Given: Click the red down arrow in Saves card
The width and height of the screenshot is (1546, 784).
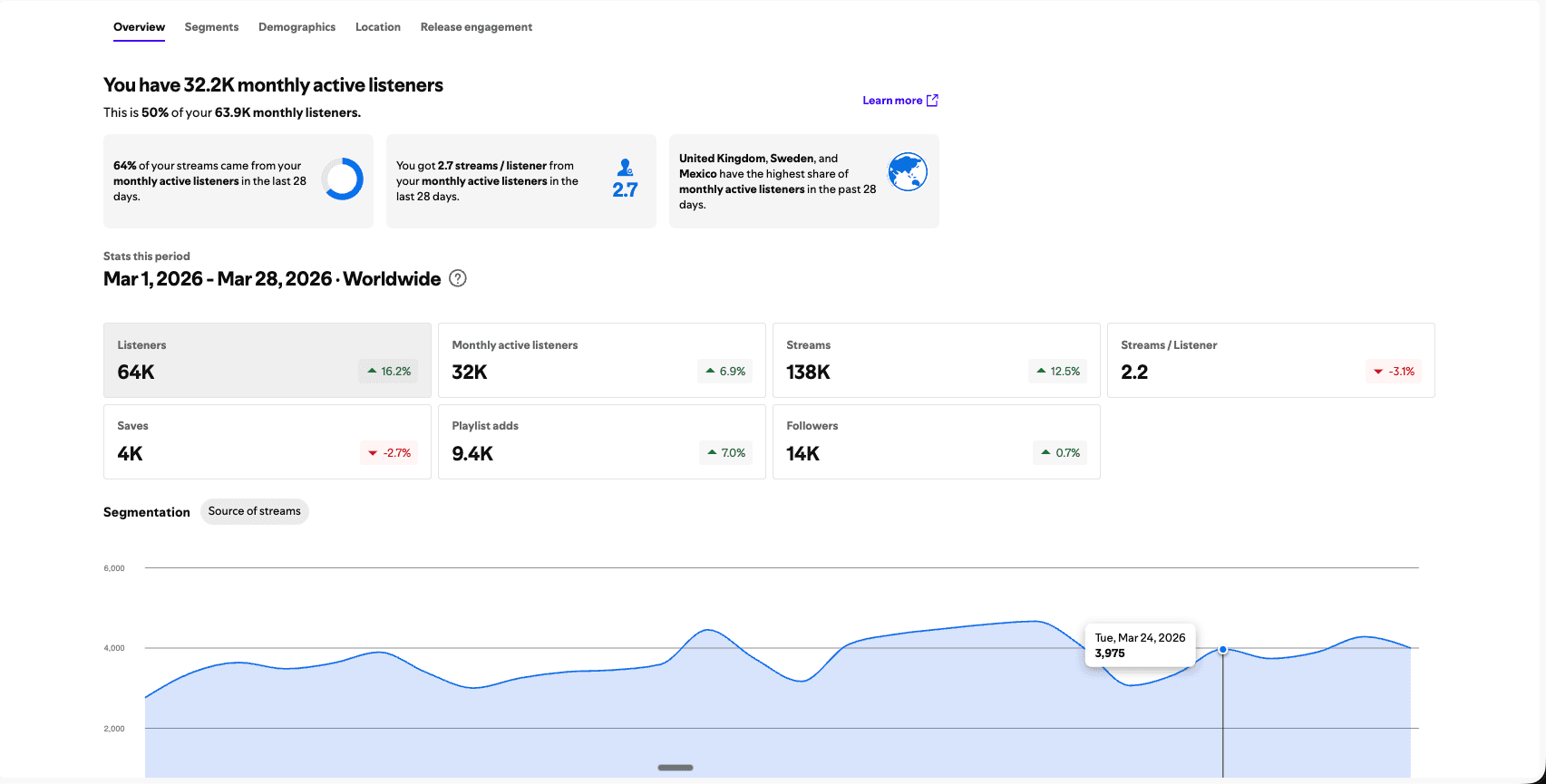Looking at the screenshot, I should coord(373,452).
